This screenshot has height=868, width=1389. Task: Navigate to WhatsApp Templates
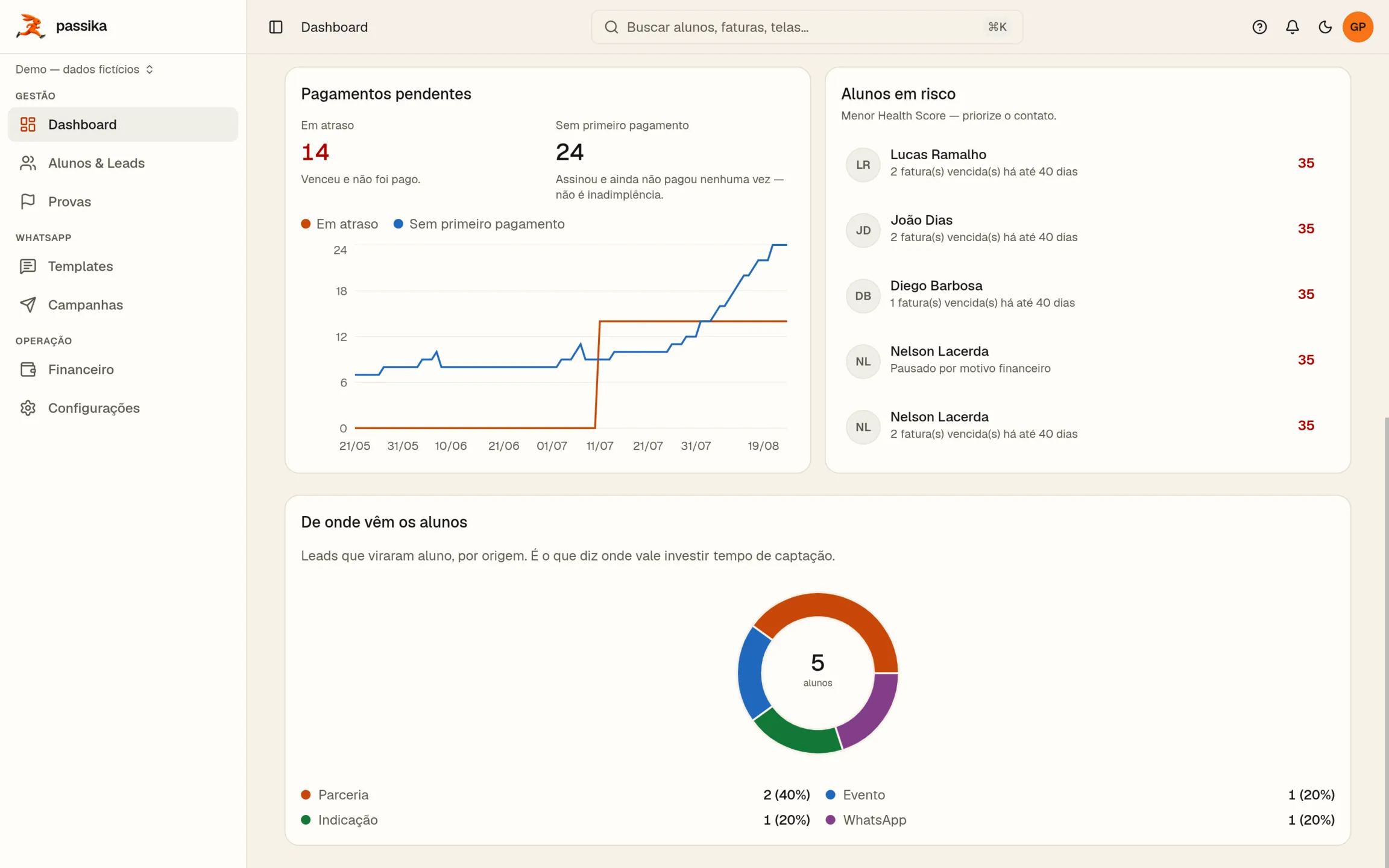pyautogui.click(x=123, y=266)
